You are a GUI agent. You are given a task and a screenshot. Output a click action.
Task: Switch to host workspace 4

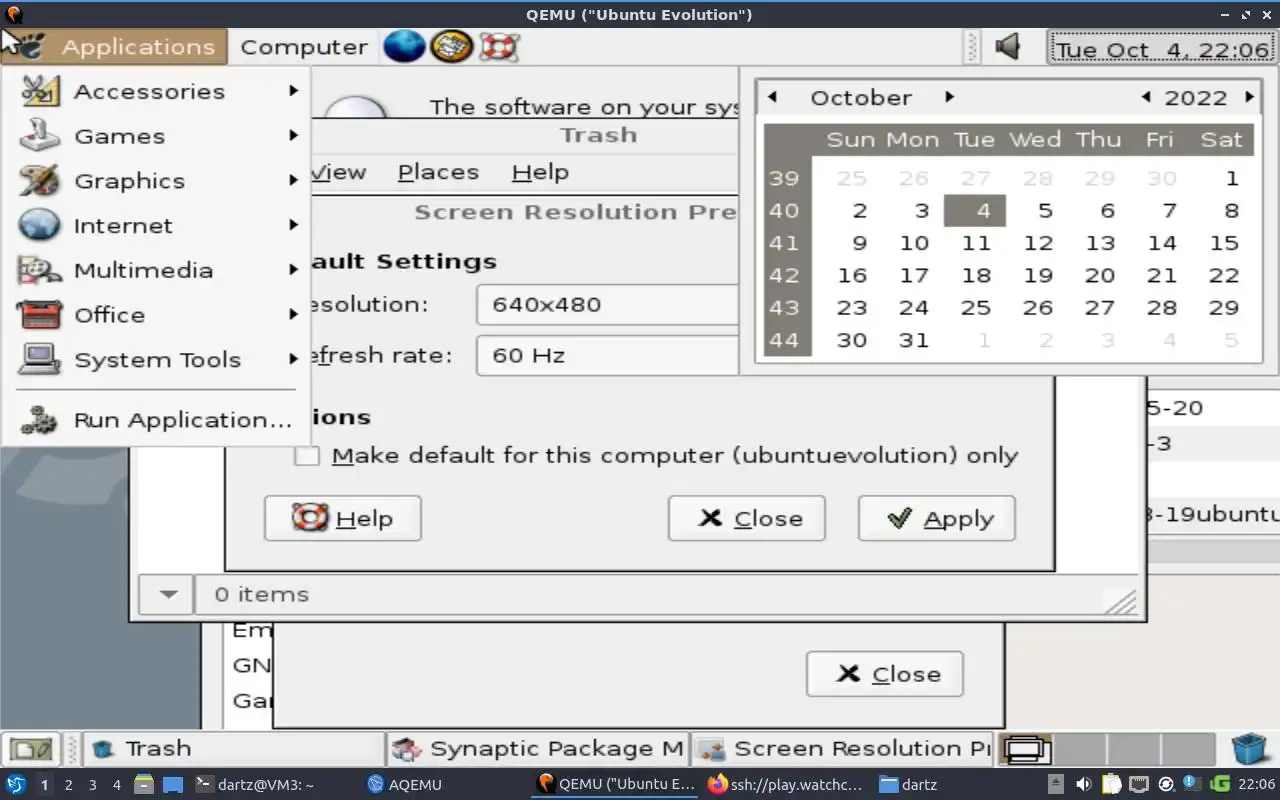click(x=116, y=785)
